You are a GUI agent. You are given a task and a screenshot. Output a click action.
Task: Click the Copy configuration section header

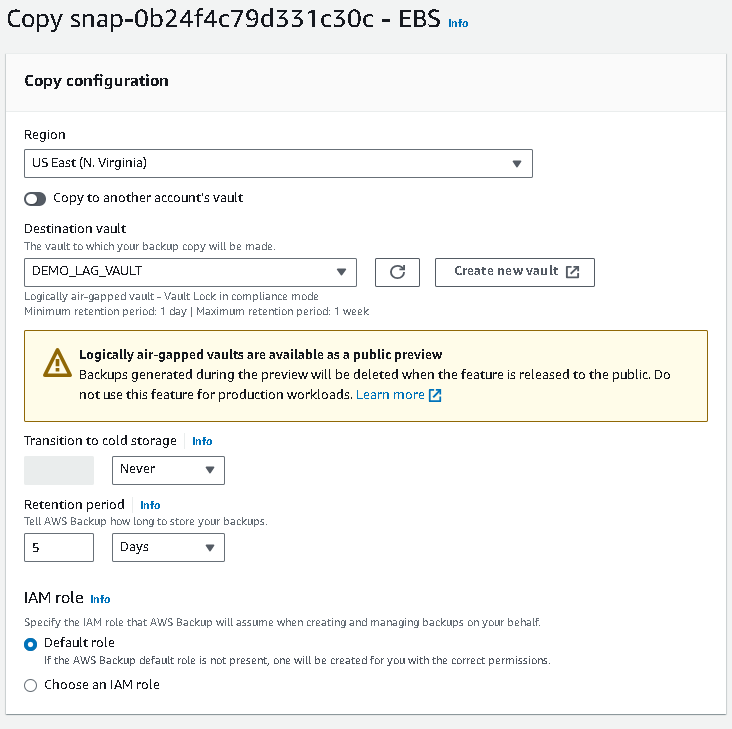click(x=96, y=81)
